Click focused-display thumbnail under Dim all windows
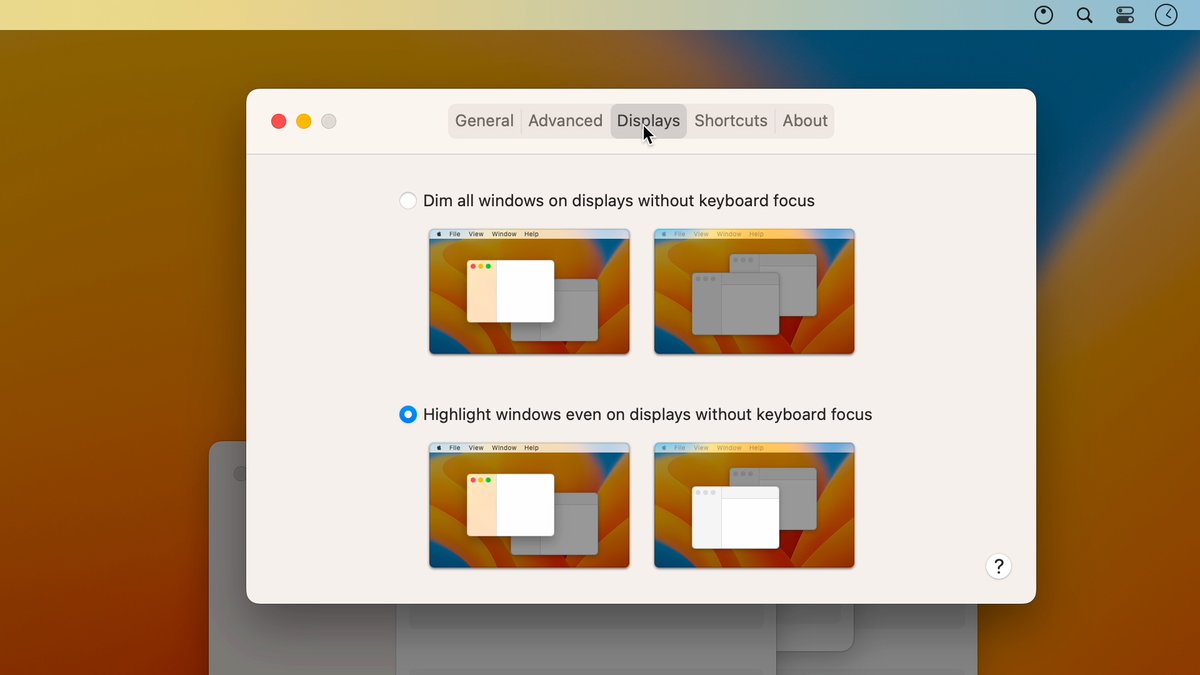This screenshot has width=1200, height=675. click(x=530, y=292)
